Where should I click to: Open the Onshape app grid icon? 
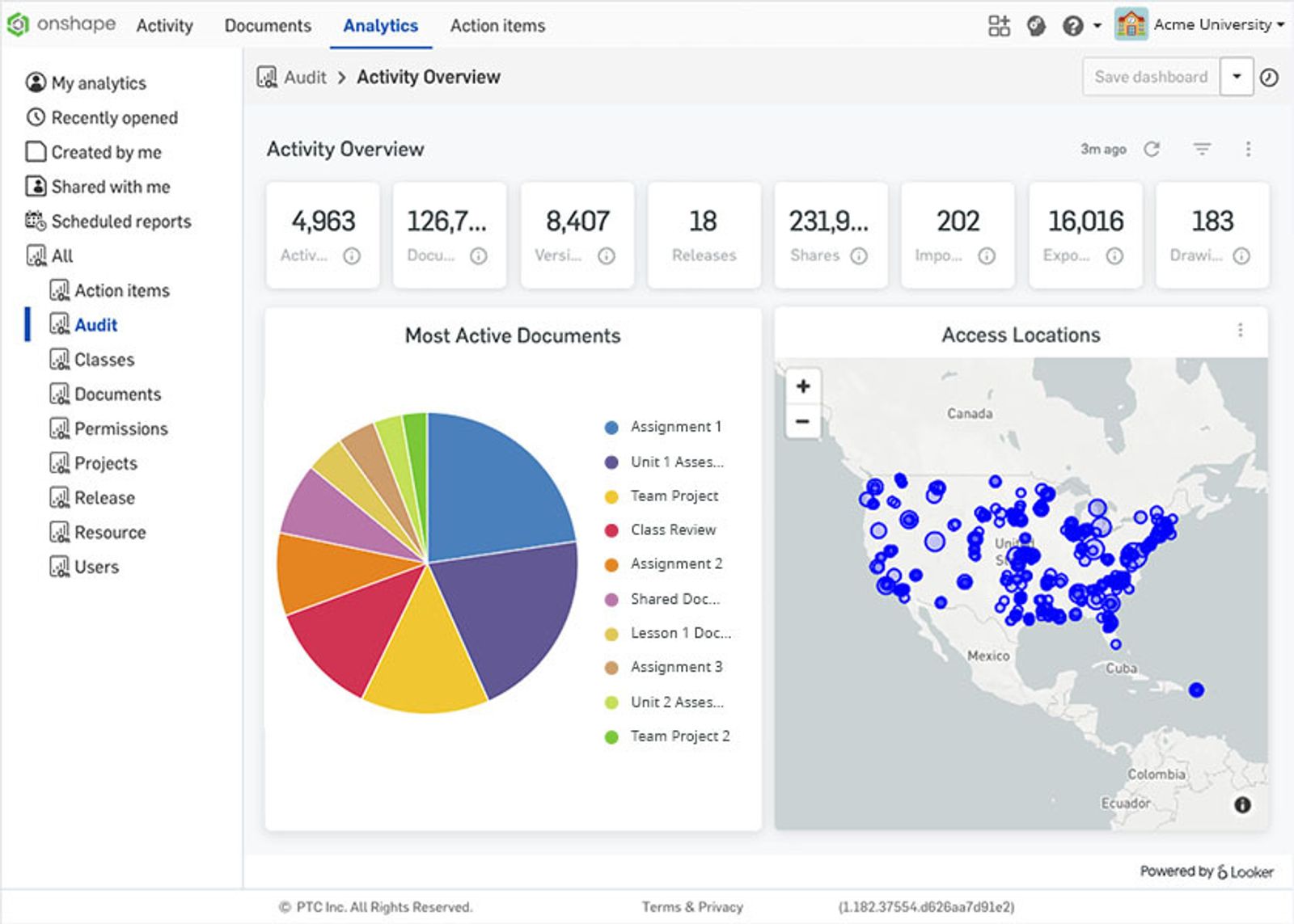click(x=1000, y=25)
